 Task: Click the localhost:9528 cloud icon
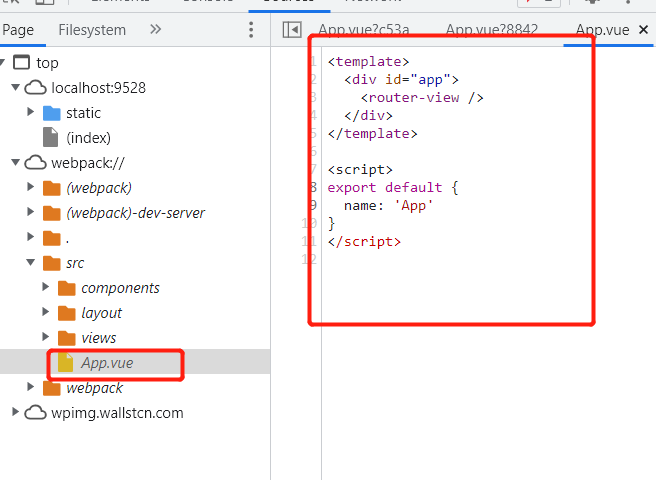point(36,88)
